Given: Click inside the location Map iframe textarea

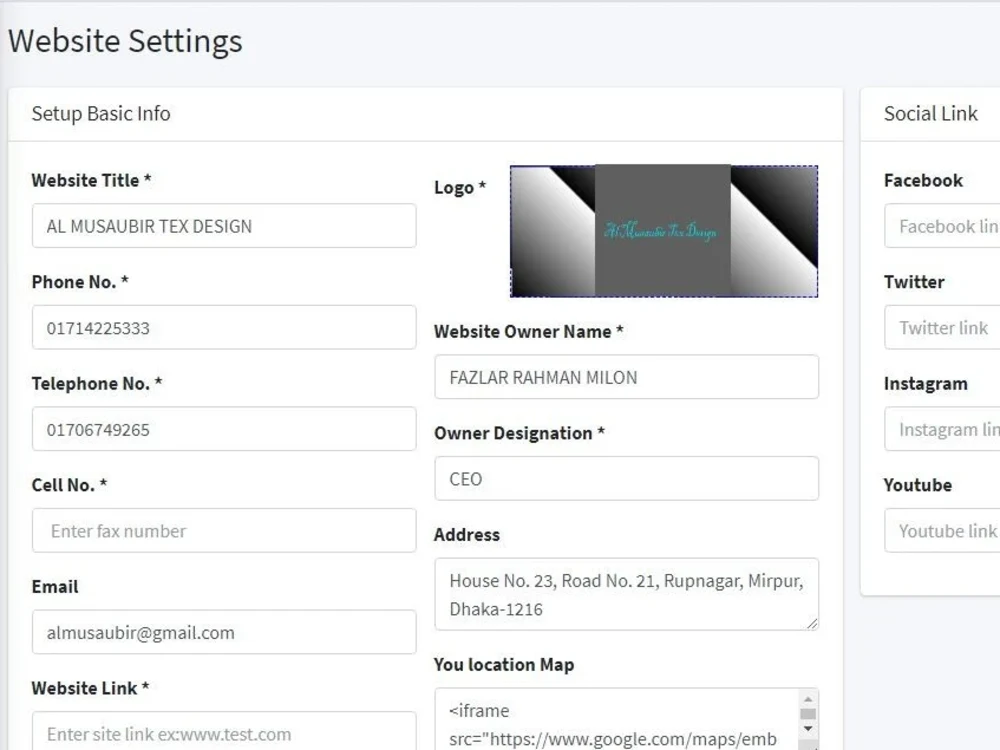Looking at the screenshot, I should [x=617, y=719].
